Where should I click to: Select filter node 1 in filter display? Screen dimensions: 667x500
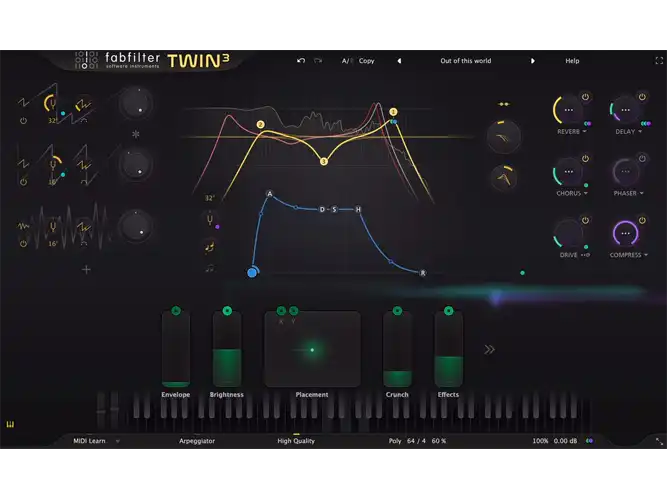click(x=393, y=112)
